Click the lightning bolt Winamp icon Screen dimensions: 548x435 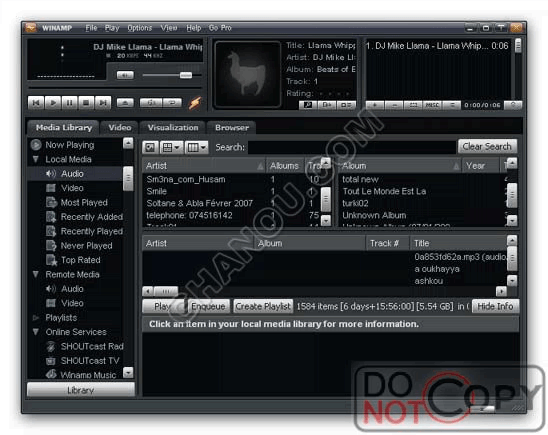(195, 103)
